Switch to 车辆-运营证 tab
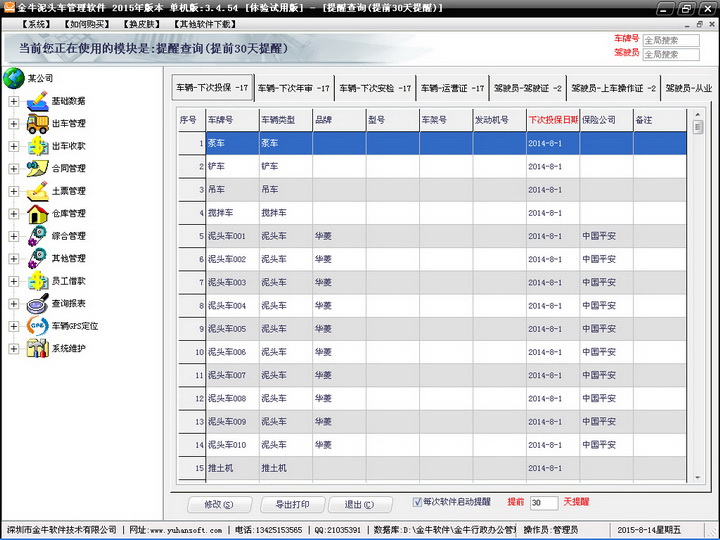This screenshot has width=720, height=540. 452,88
